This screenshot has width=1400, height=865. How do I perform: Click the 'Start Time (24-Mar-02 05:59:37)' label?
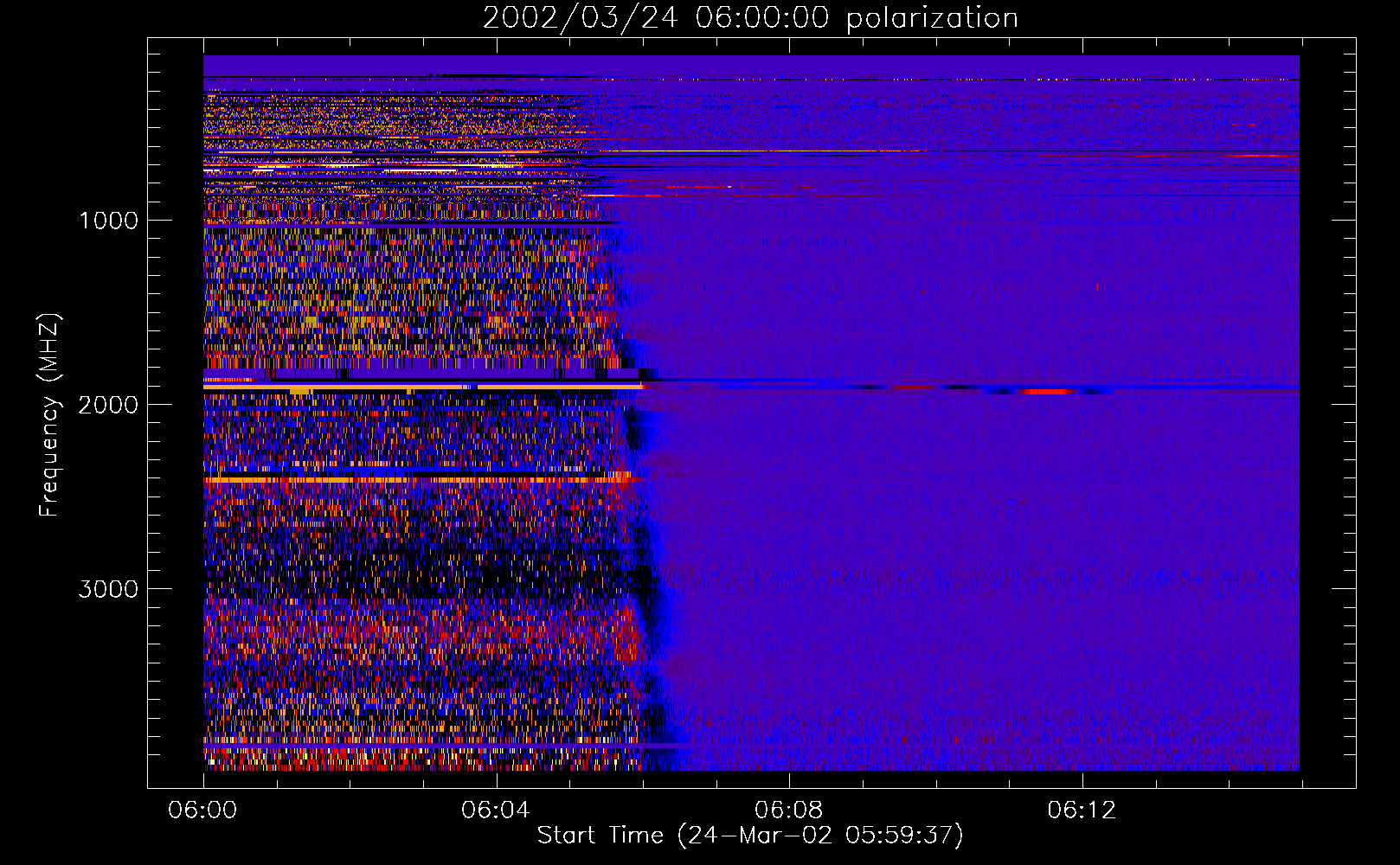[750, 836]
